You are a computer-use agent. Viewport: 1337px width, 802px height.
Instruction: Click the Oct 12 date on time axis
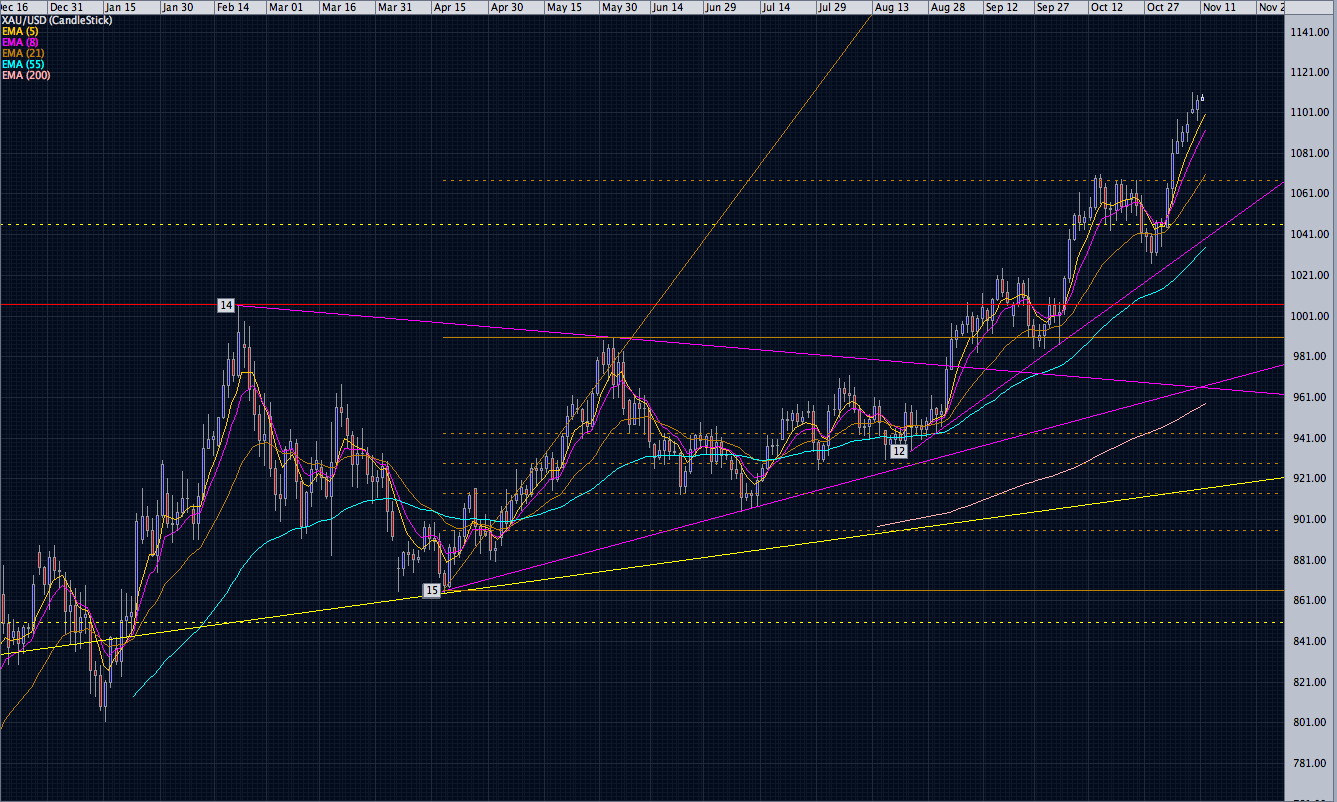coord(1109,7)
